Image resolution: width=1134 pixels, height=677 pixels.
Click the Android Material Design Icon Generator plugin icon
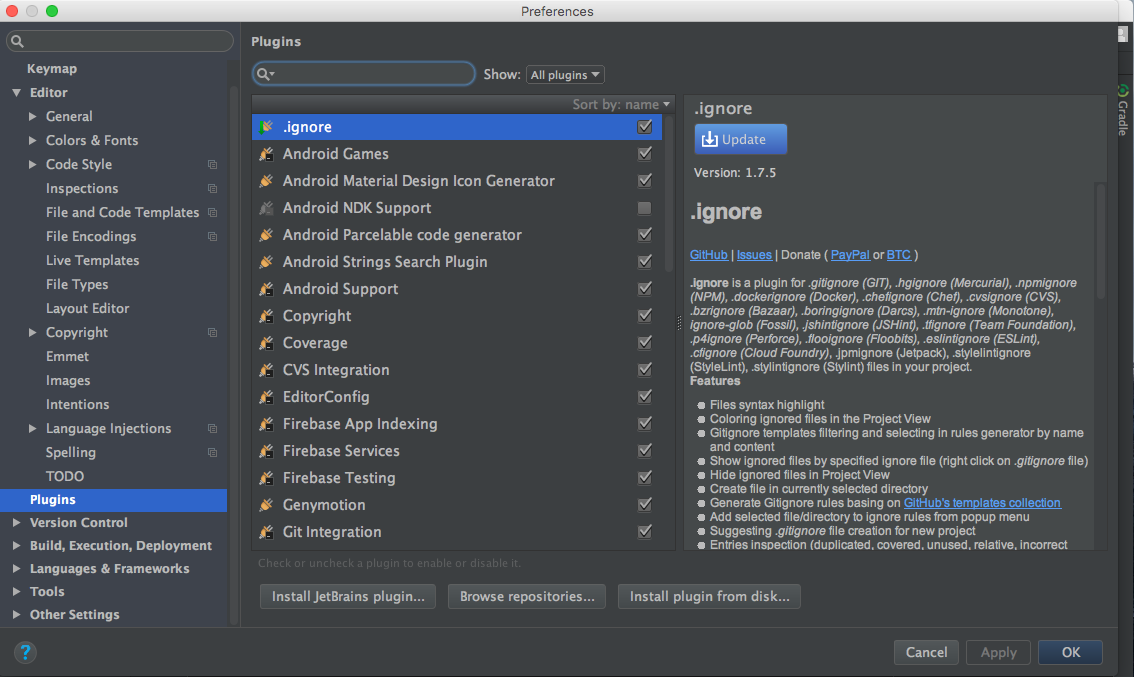(x=266, y=181)
